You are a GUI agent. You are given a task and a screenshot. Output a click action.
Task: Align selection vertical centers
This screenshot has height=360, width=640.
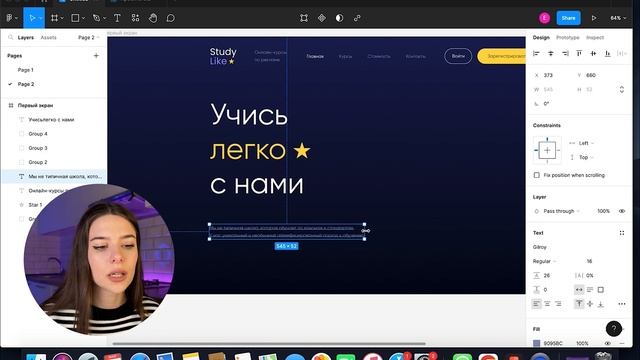(593, 53)
